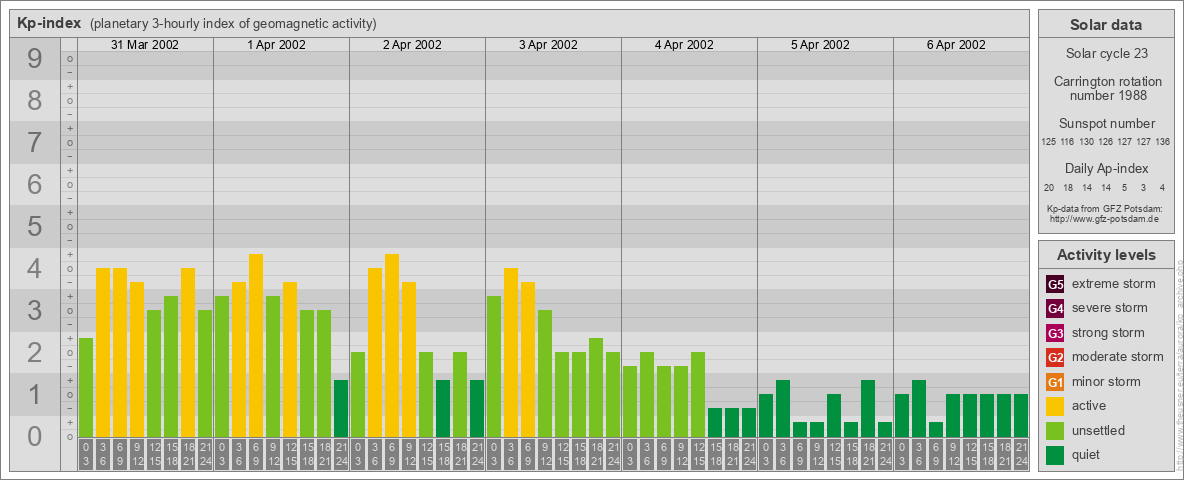Screen dimensions: 1184x480
Task: Click the 3-6 bar on 6 Apr 2002
Action: tap(919, 408)
